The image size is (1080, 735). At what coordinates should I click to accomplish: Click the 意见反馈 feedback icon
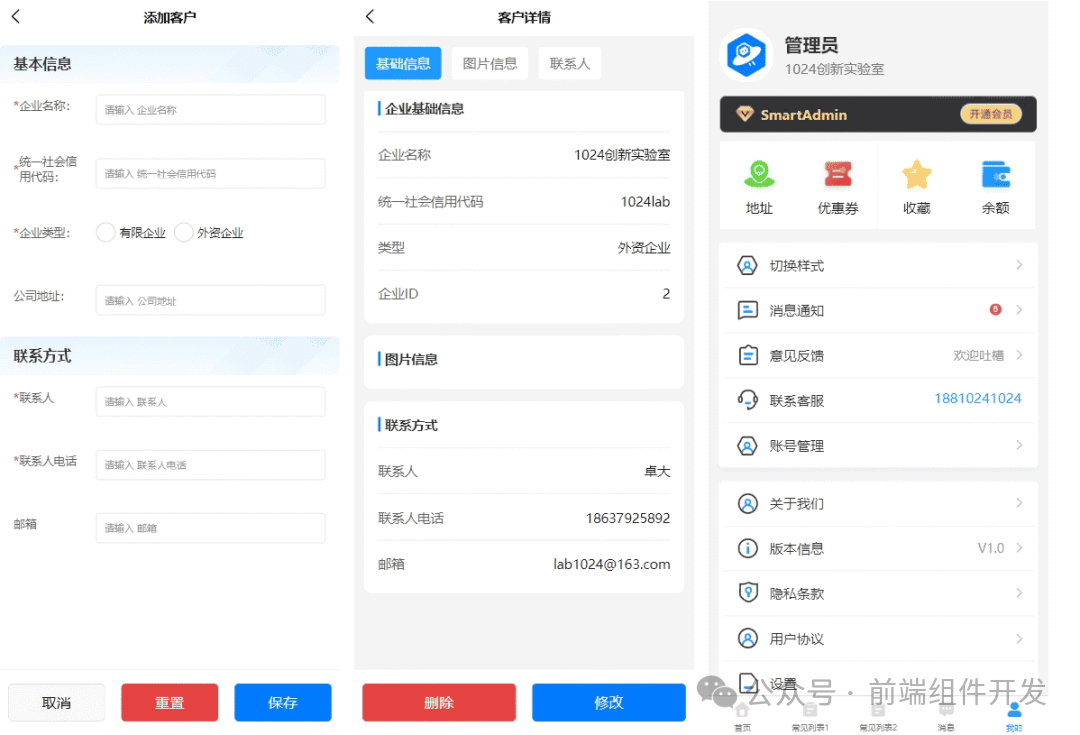tap(746, 355)
